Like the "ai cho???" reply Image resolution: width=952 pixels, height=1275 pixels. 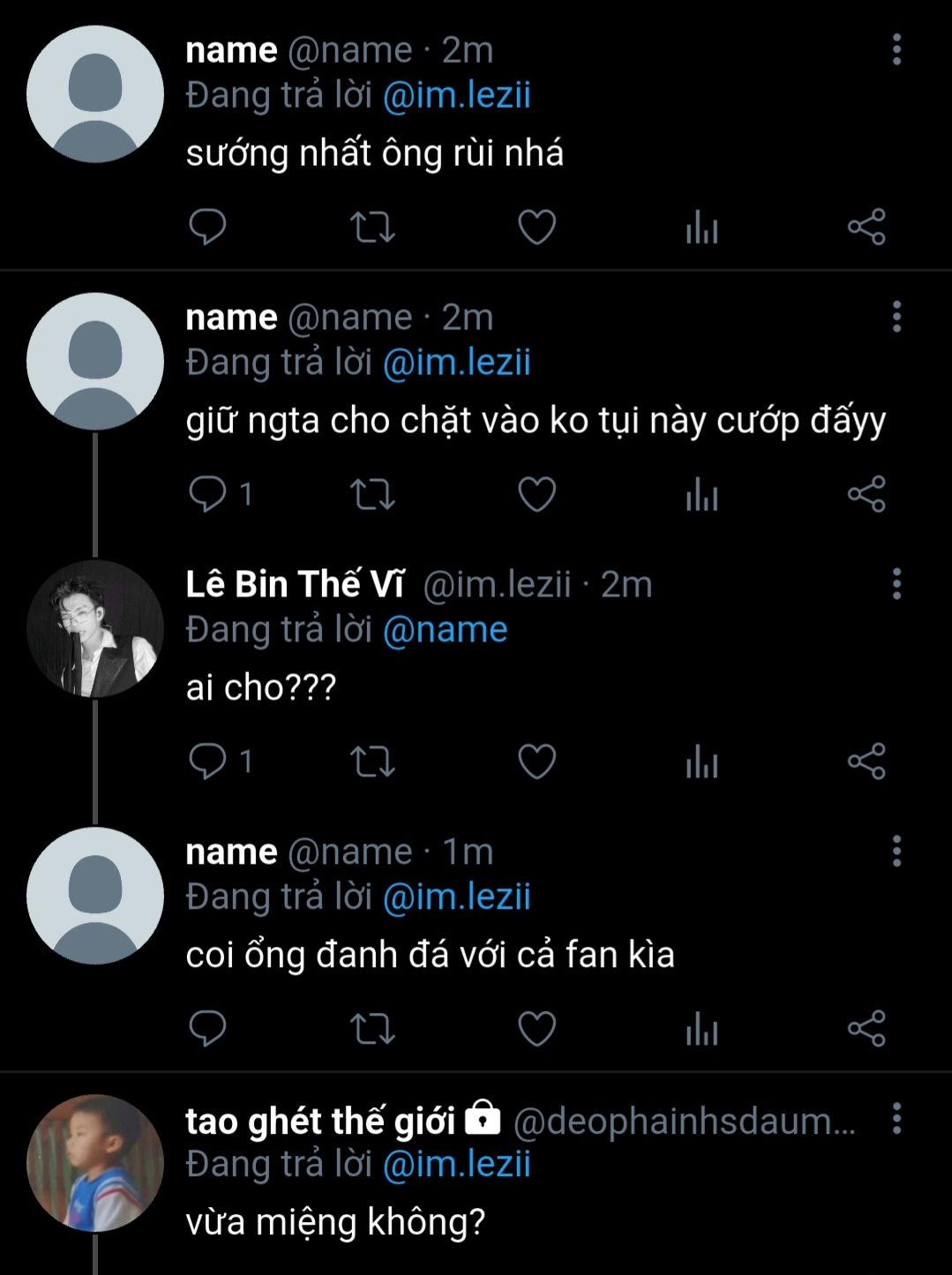pyautogui.click(x=536, y=761)
